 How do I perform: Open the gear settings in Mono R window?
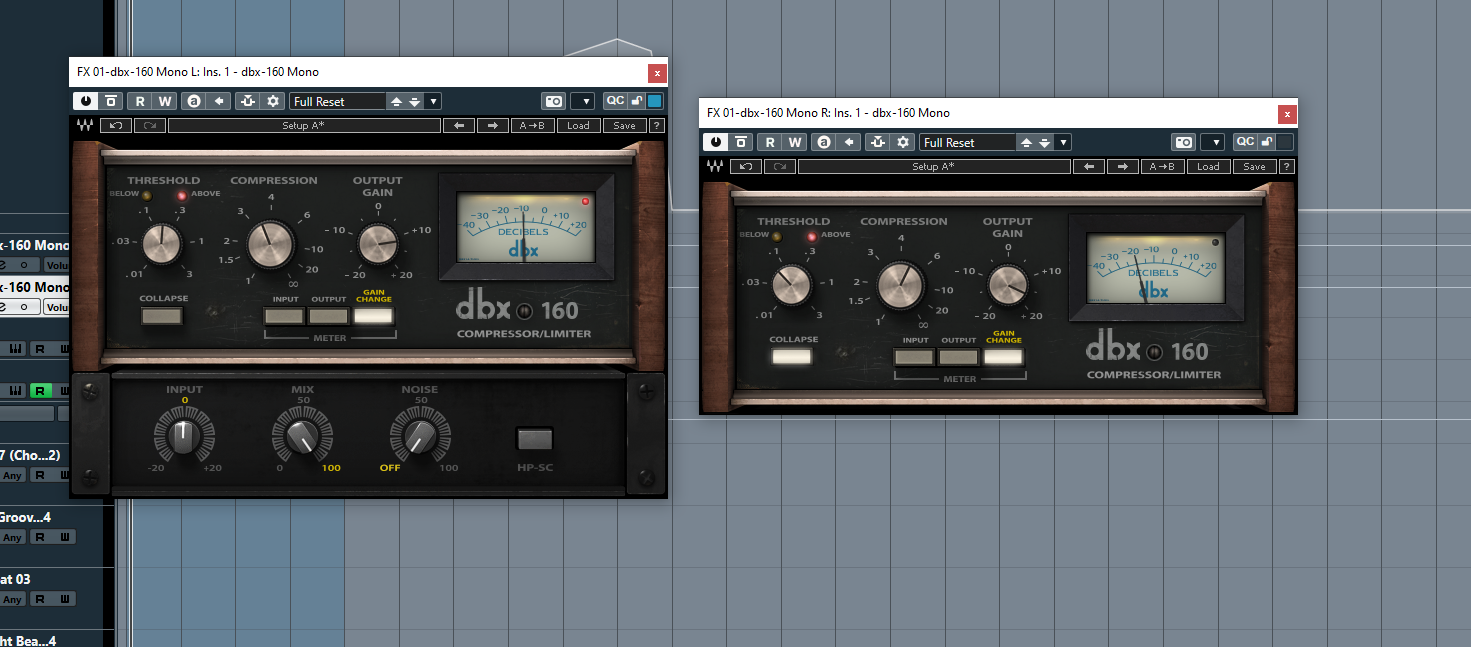[x=902, y=142]
